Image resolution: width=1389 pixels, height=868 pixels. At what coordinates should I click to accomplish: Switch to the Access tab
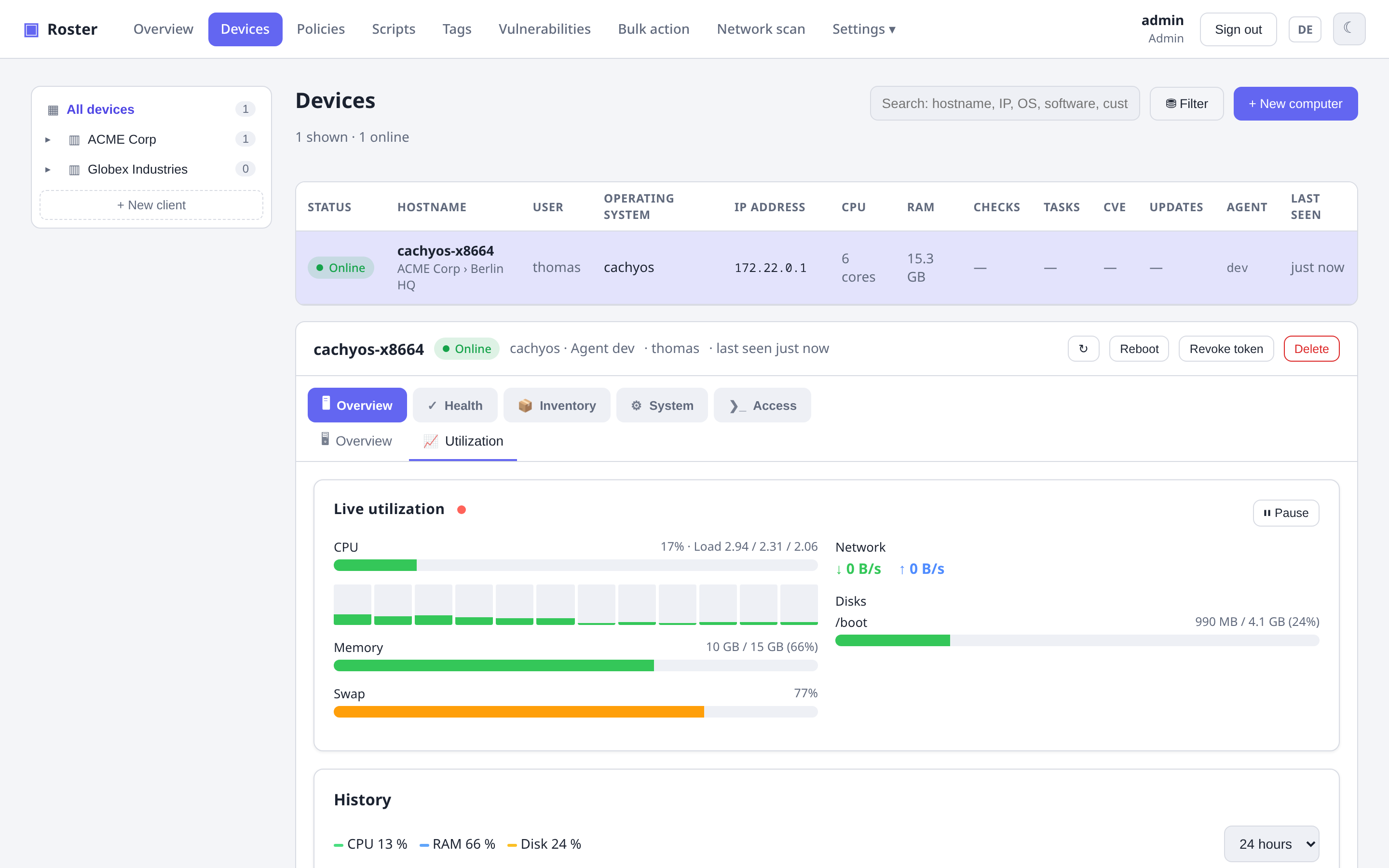tap(762, 405)
